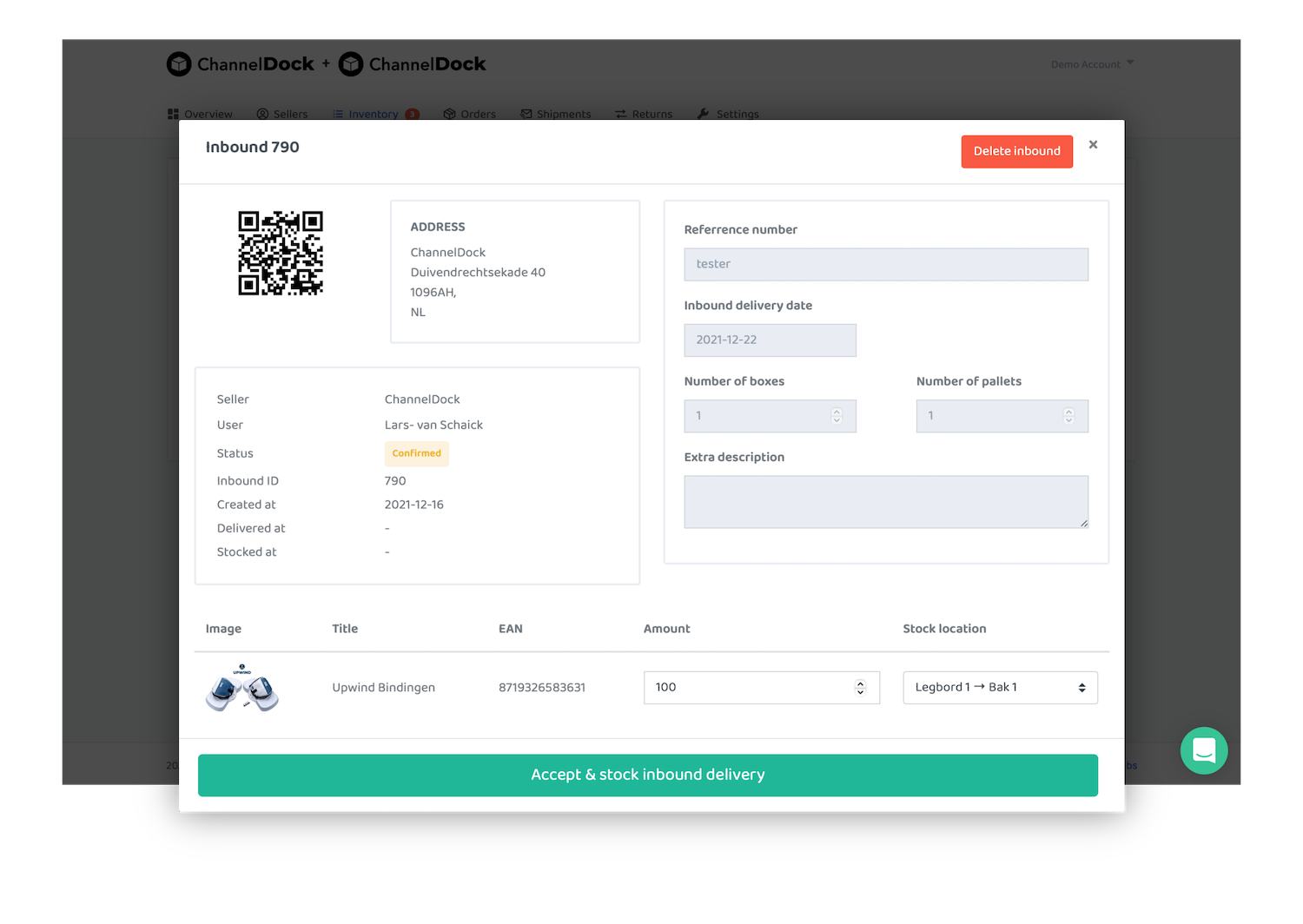Screen dimensions: 1303x924
Task: Click the second ChannelDock logo
Action: tap(413, 64)
